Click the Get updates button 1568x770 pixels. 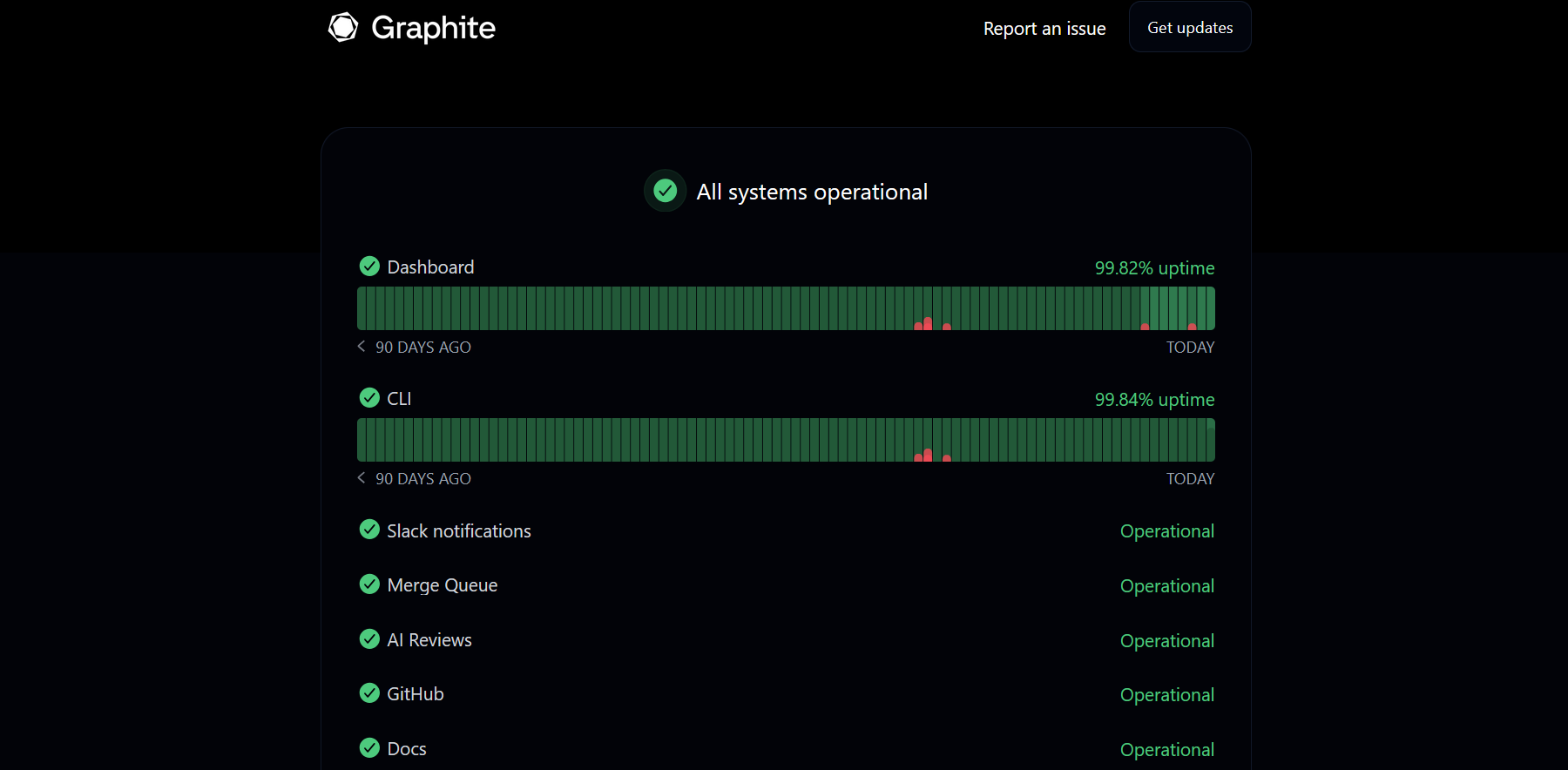click(1190, 27)
